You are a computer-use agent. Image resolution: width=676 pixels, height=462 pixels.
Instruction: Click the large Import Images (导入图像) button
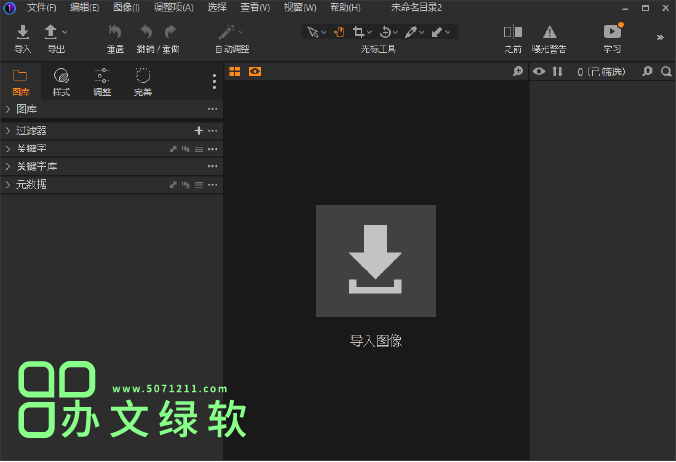(x=375, y=261)
